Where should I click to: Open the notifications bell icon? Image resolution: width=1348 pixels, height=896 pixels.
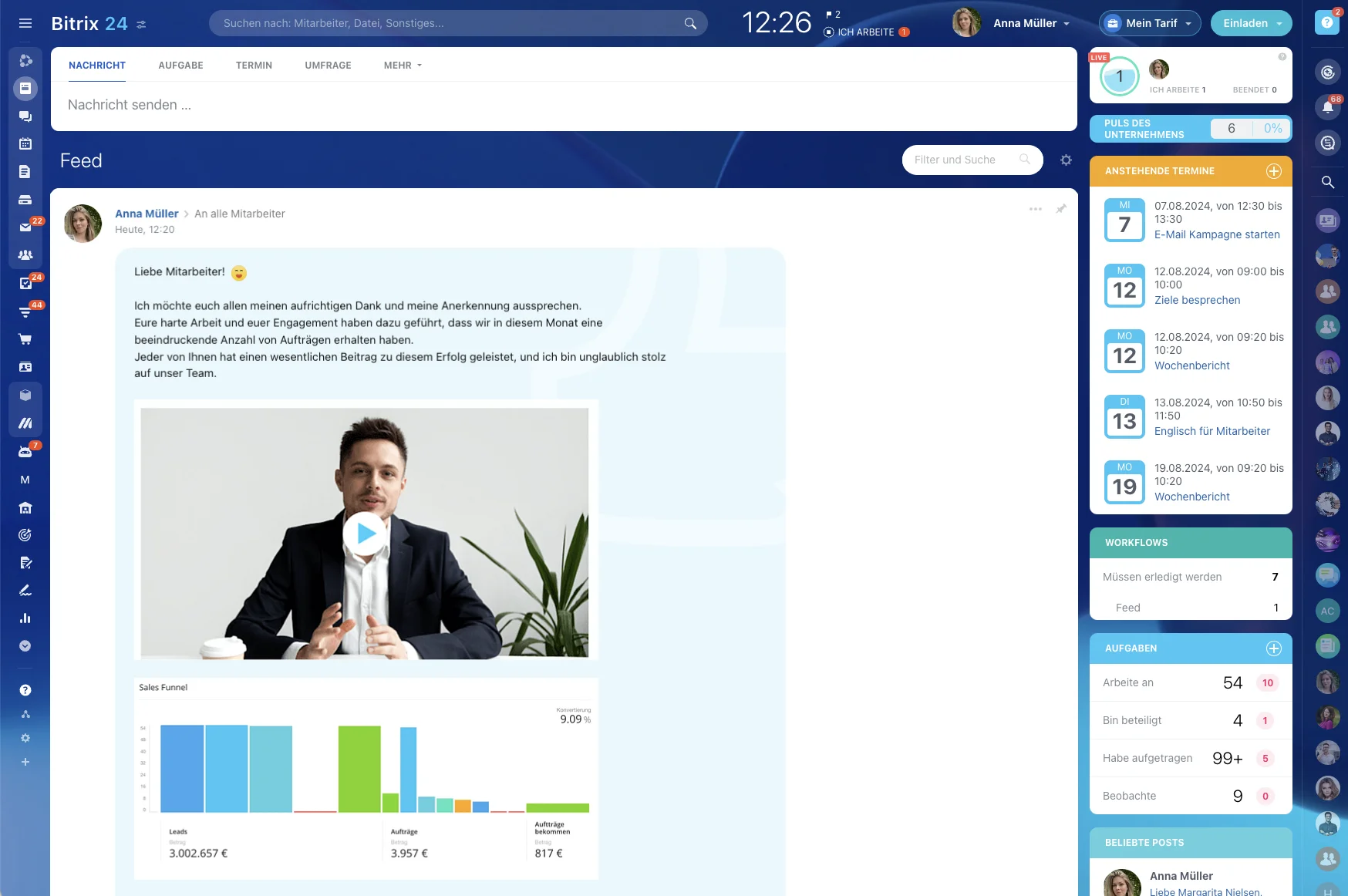coord(1327,107)
